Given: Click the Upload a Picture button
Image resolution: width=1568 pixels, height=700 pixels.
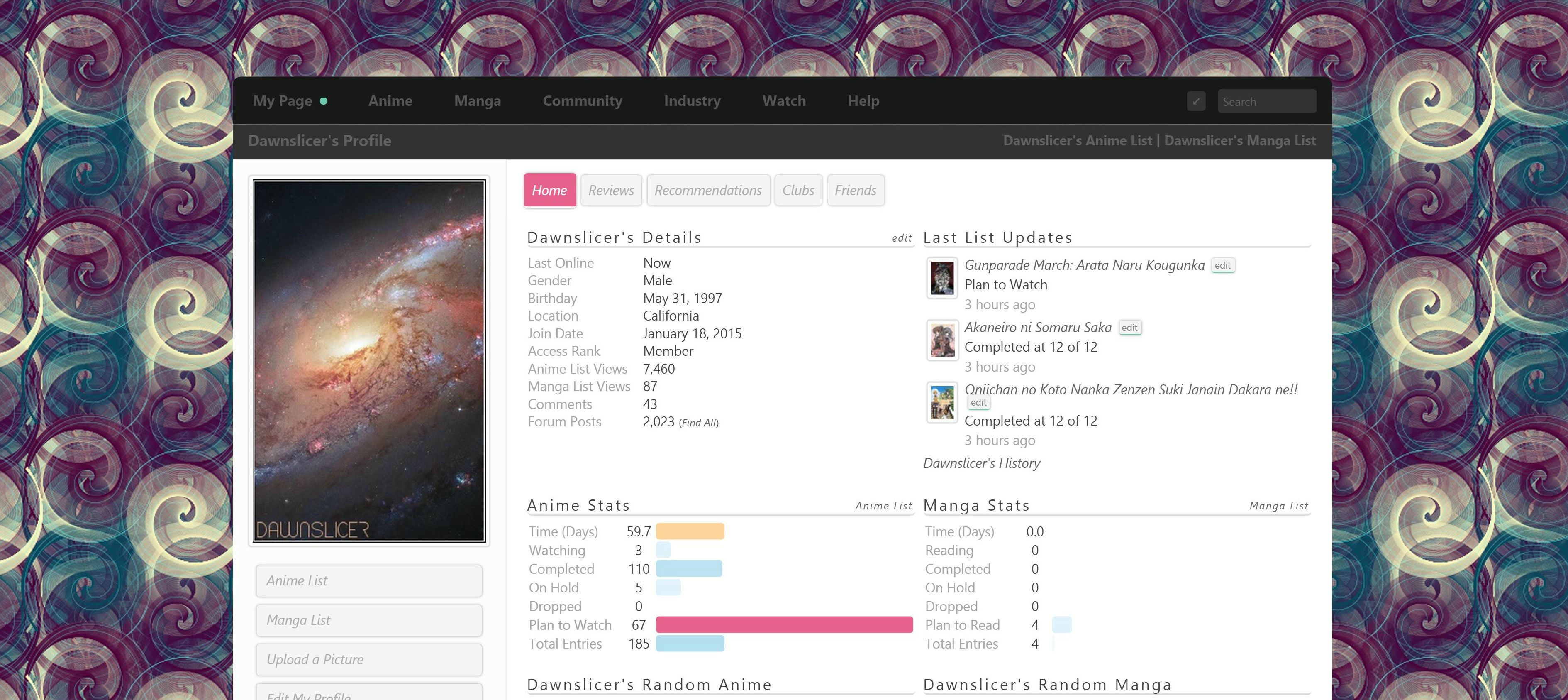Looking at the screenshot, I should [x=369, y=660].
